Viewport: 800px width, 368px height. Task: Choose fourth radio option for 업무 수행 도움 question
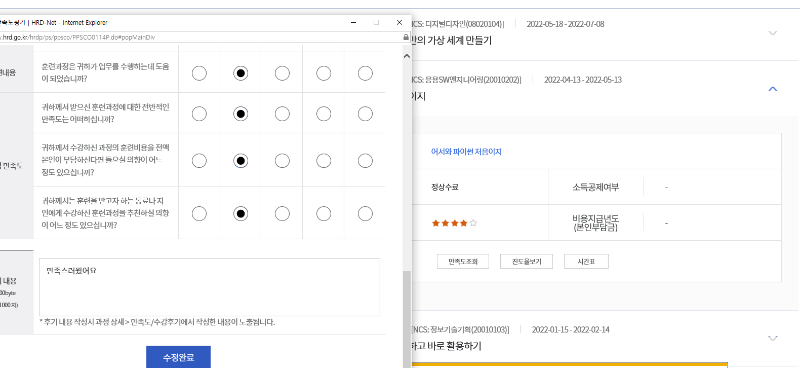tap(323, 73)
